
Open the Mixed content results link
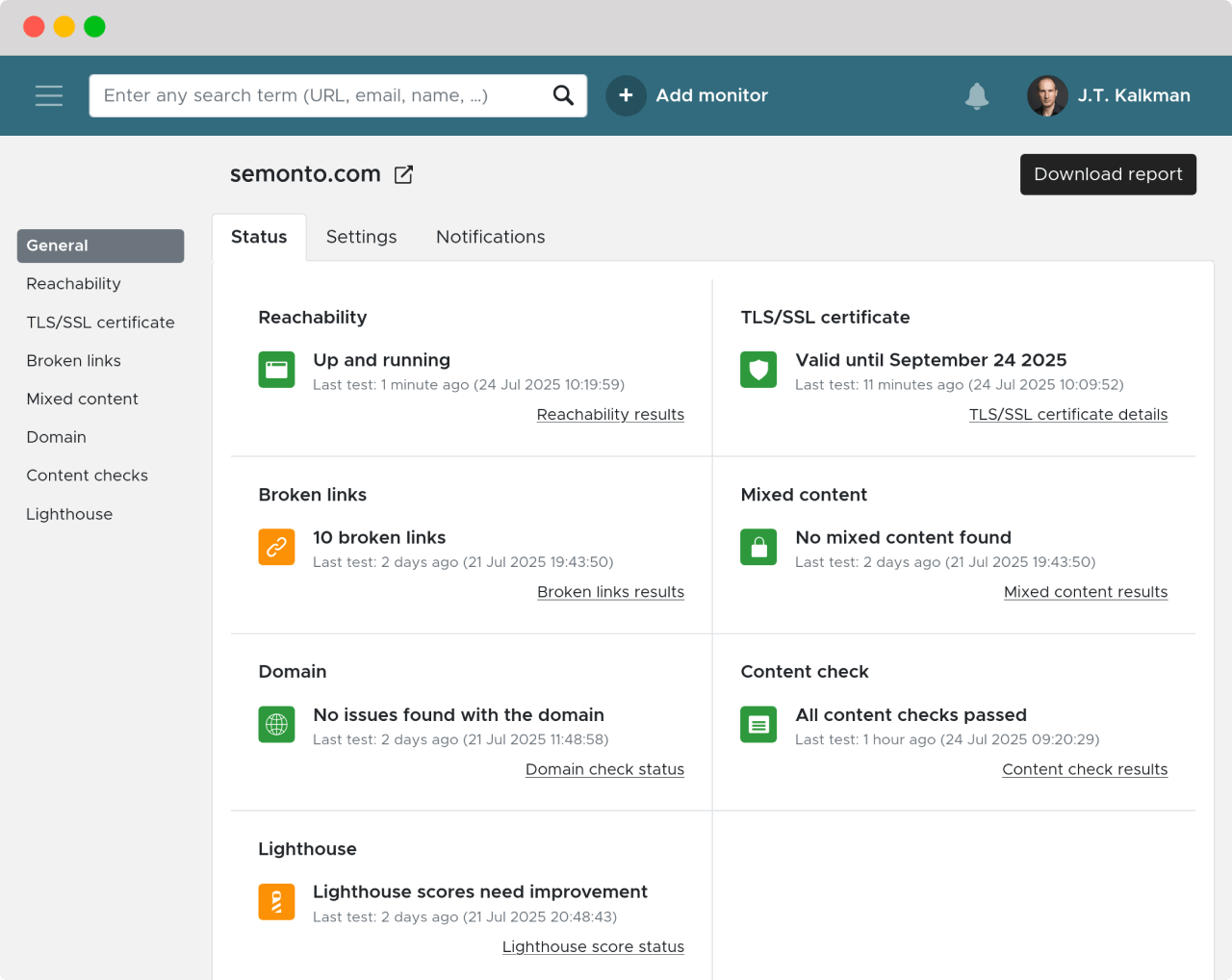[1086, 592]
